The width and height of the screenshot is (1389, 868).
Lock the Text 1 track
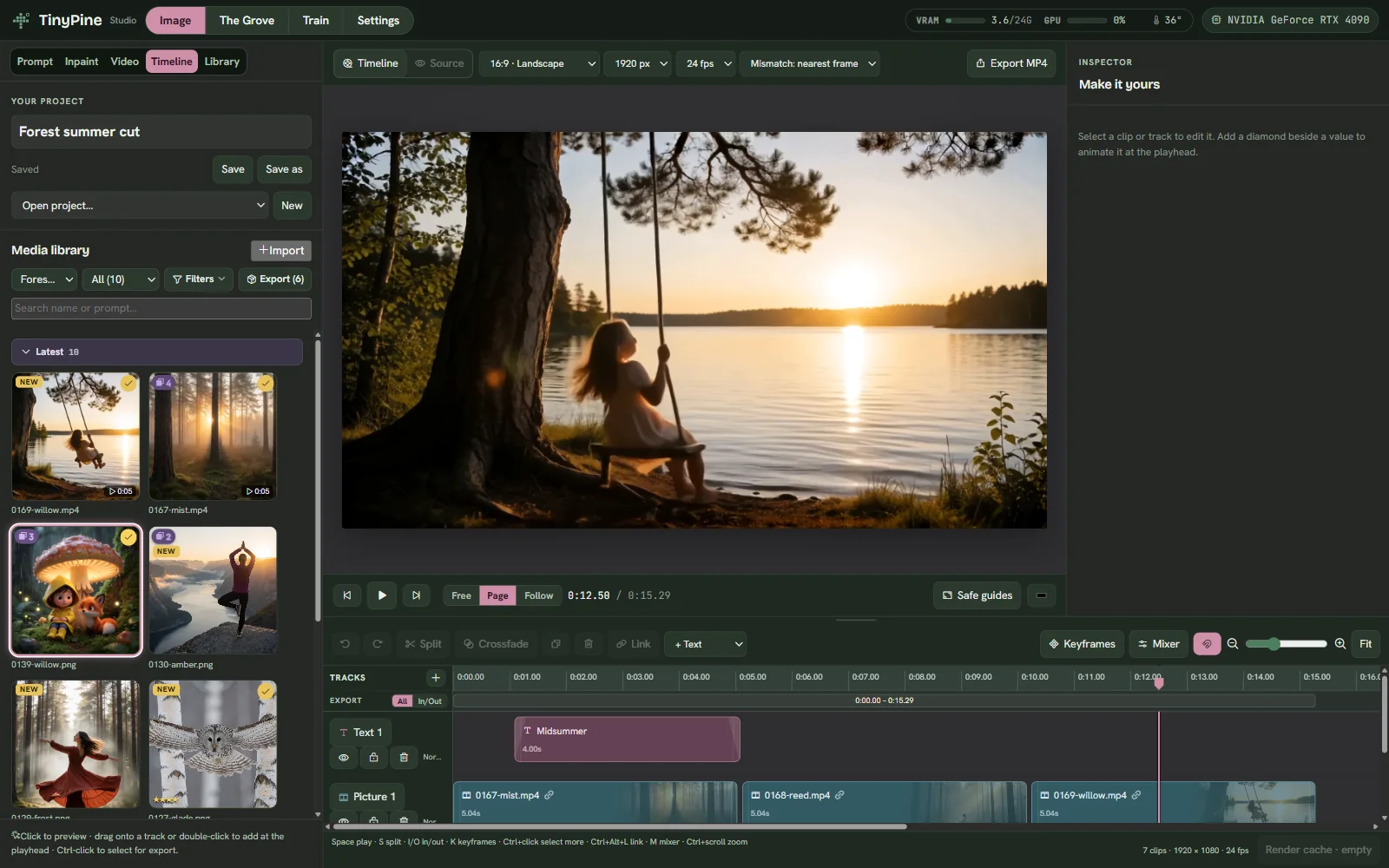point(373,757)
